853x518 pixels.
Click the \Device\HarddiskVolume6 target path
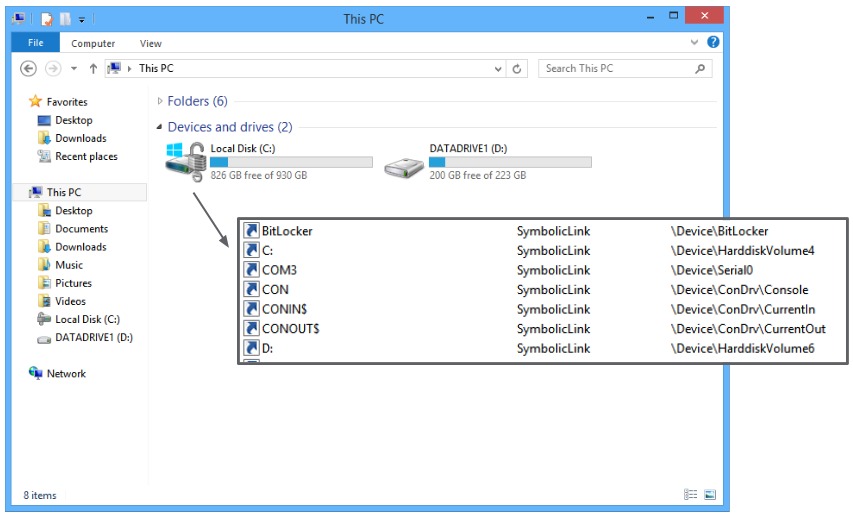click(x=743, y=349)
